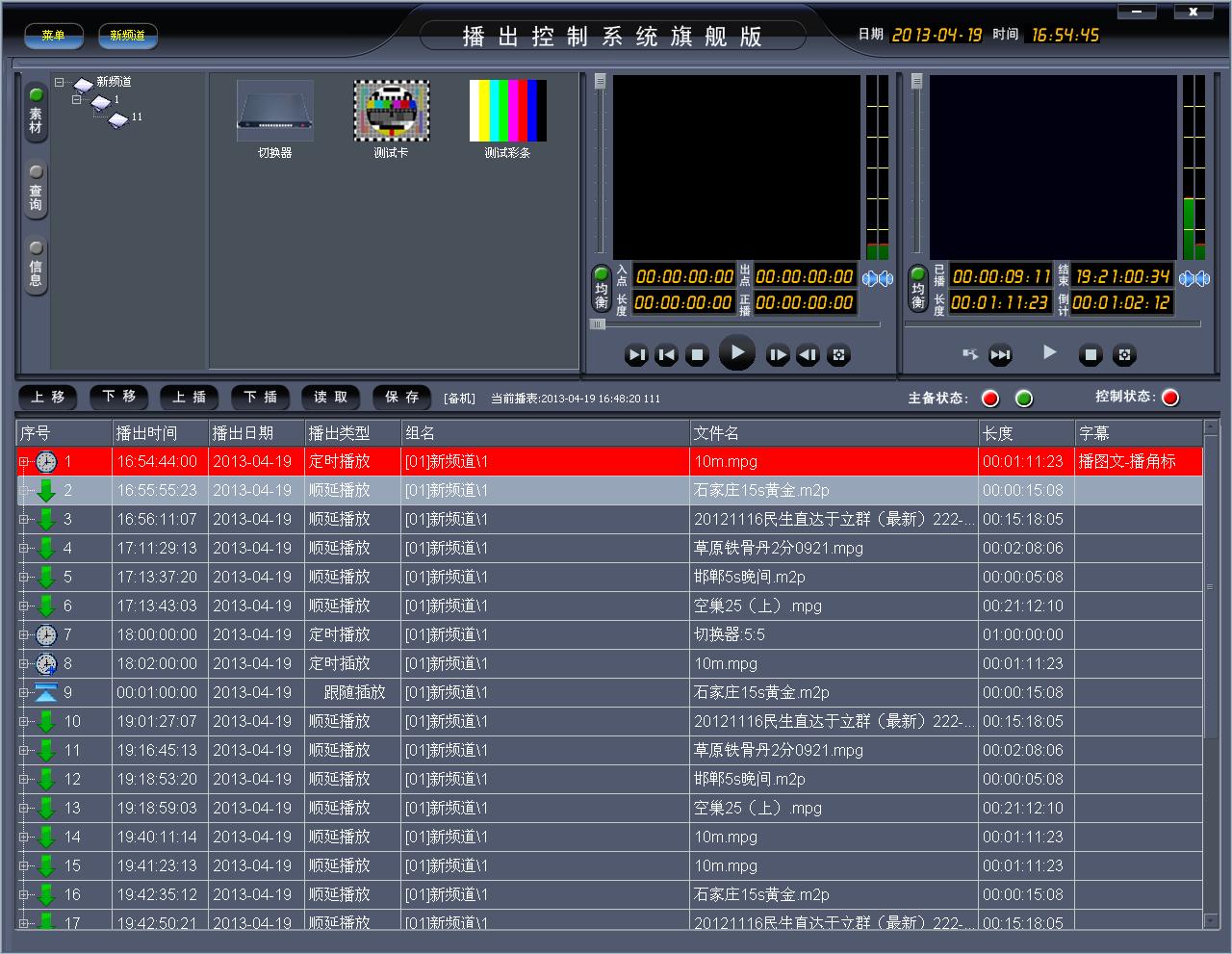This screenshot has height=954, width=1232.
Task: Click the timed-insert clock icon on row 8
Action: pyautogui.click(x=46, y=664)
